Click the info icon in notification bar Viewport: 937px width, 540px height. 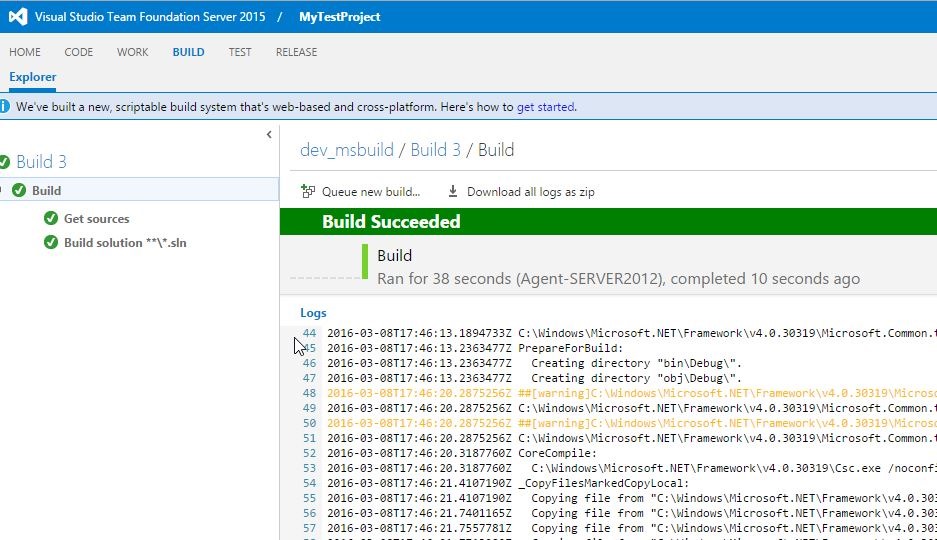5,107
